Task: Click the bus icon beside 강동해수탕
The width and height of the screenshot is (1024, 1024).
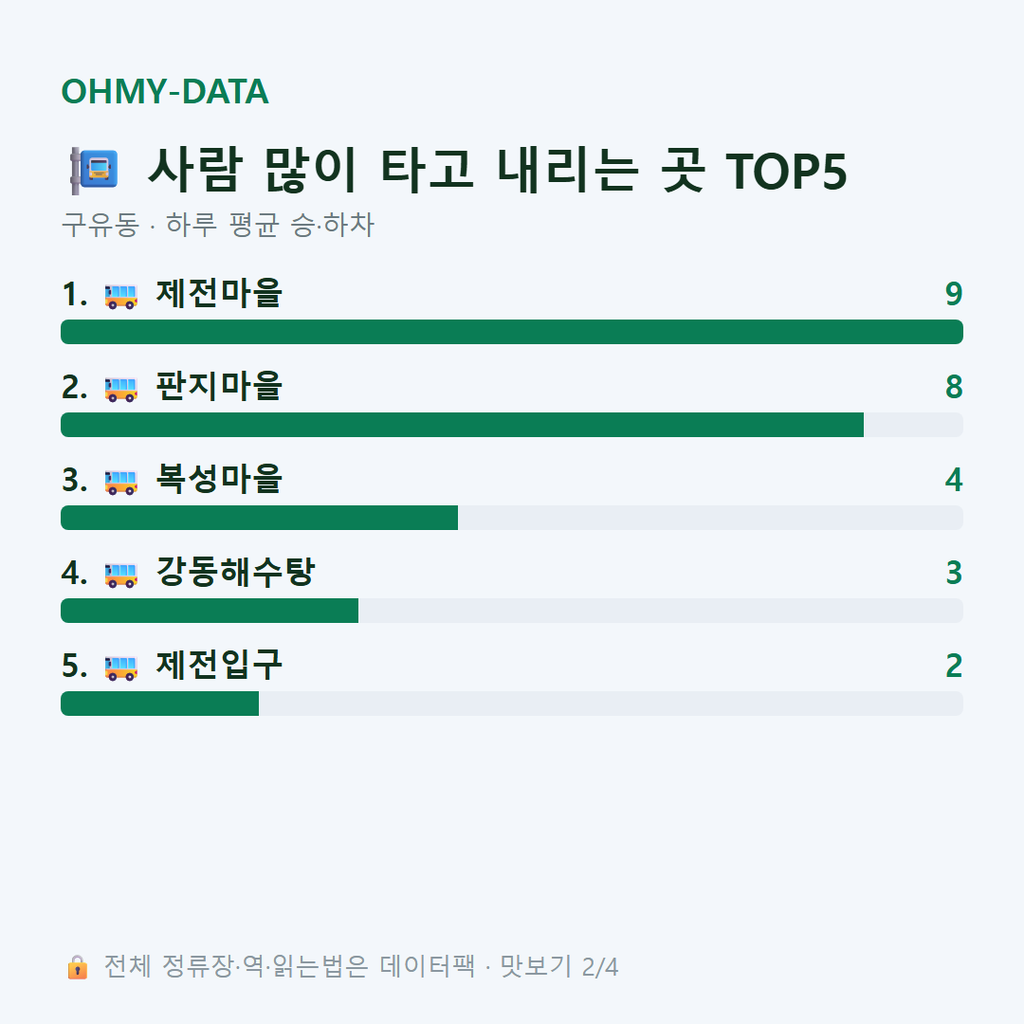Action: coord(121,575)
